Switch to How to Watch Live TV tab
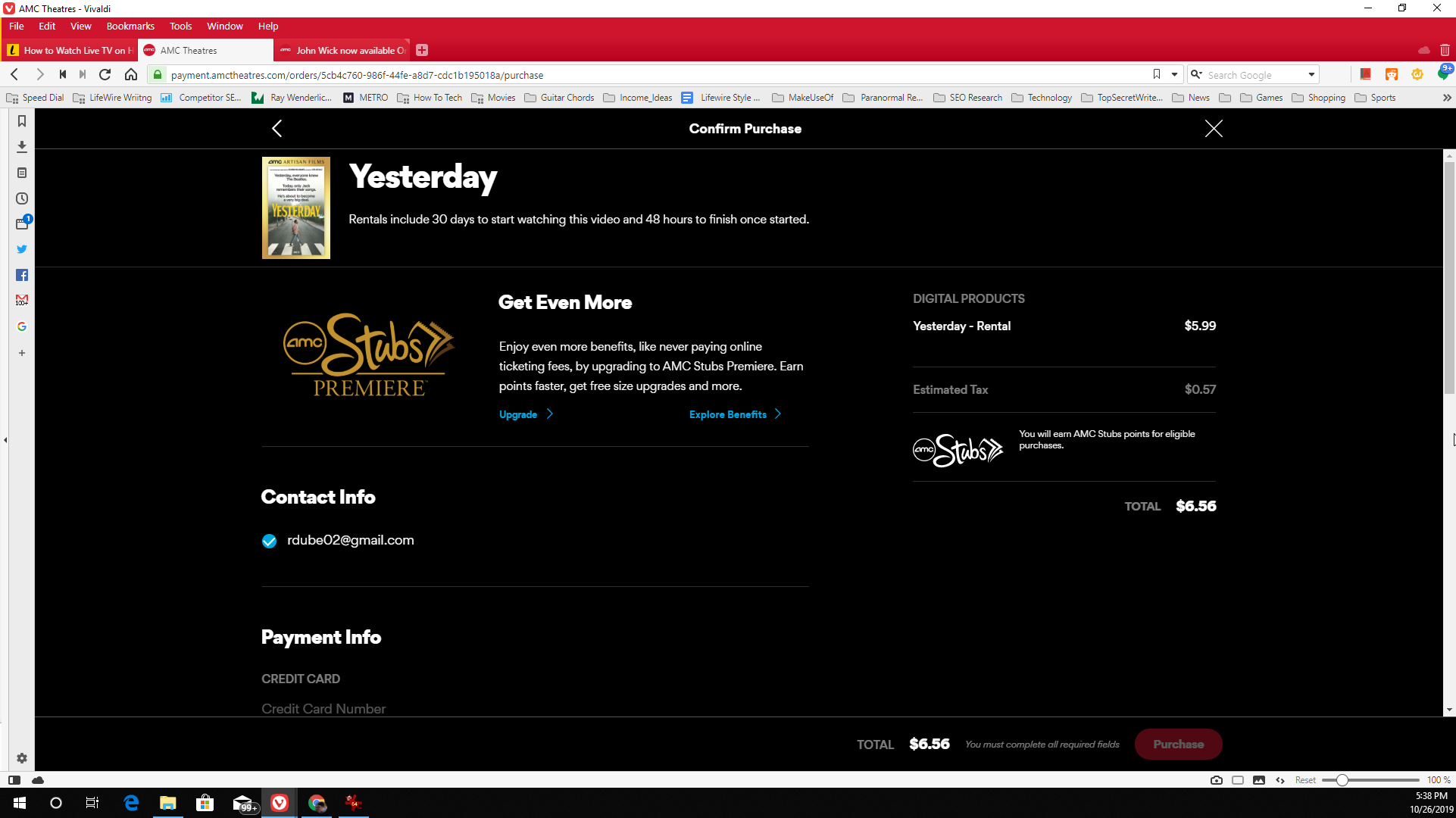This screenshot has width=1456, height=818. pyautogui.click(x=70, y=50)
